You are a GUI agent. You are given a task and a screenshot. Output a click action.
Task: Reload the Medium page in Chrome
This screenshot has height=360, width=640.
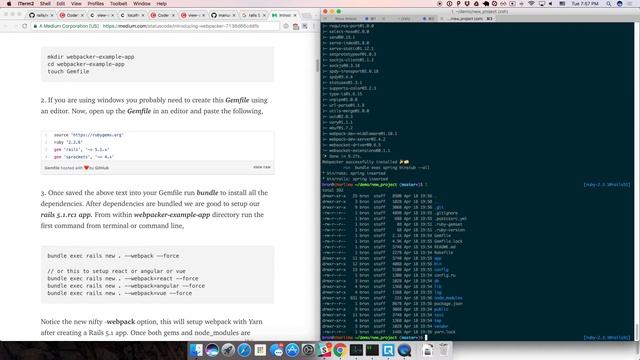(25, 26)
